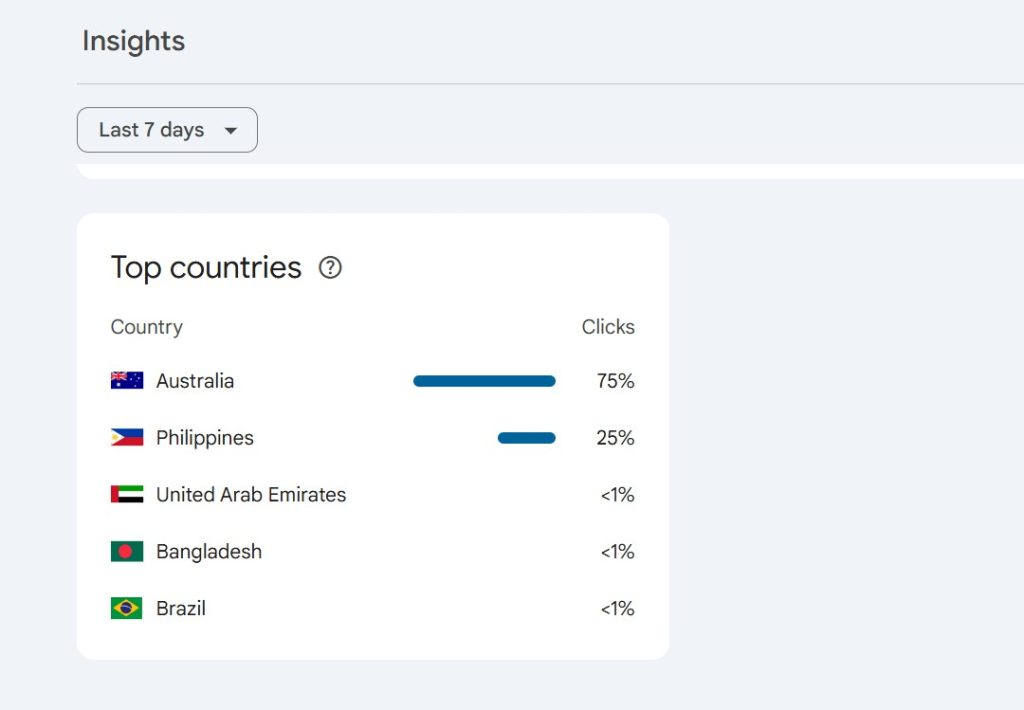The height and width of the screenshot is (710, 1024).
Task: Click the Bangladesh flag icon
Action: click(127, 552)
